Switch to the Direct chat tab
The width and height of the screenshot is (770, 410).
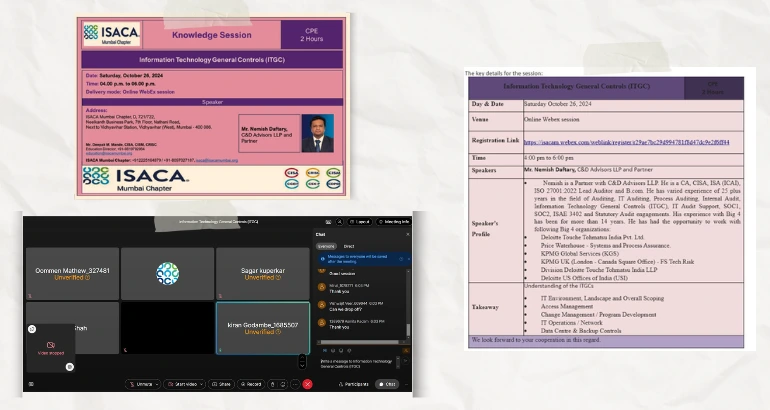tap(348, 245)
